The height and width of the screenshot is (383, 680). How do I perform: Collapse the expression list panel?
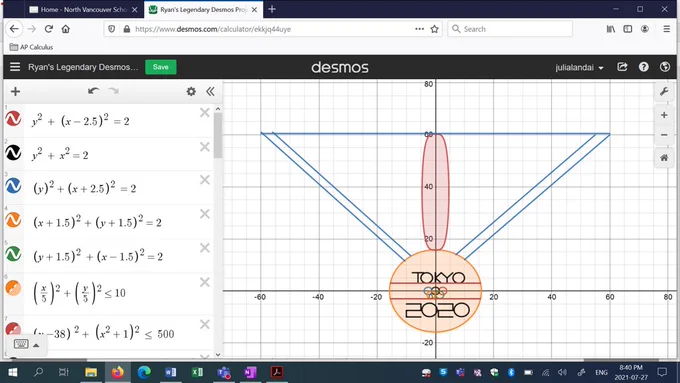pos(210,92)
